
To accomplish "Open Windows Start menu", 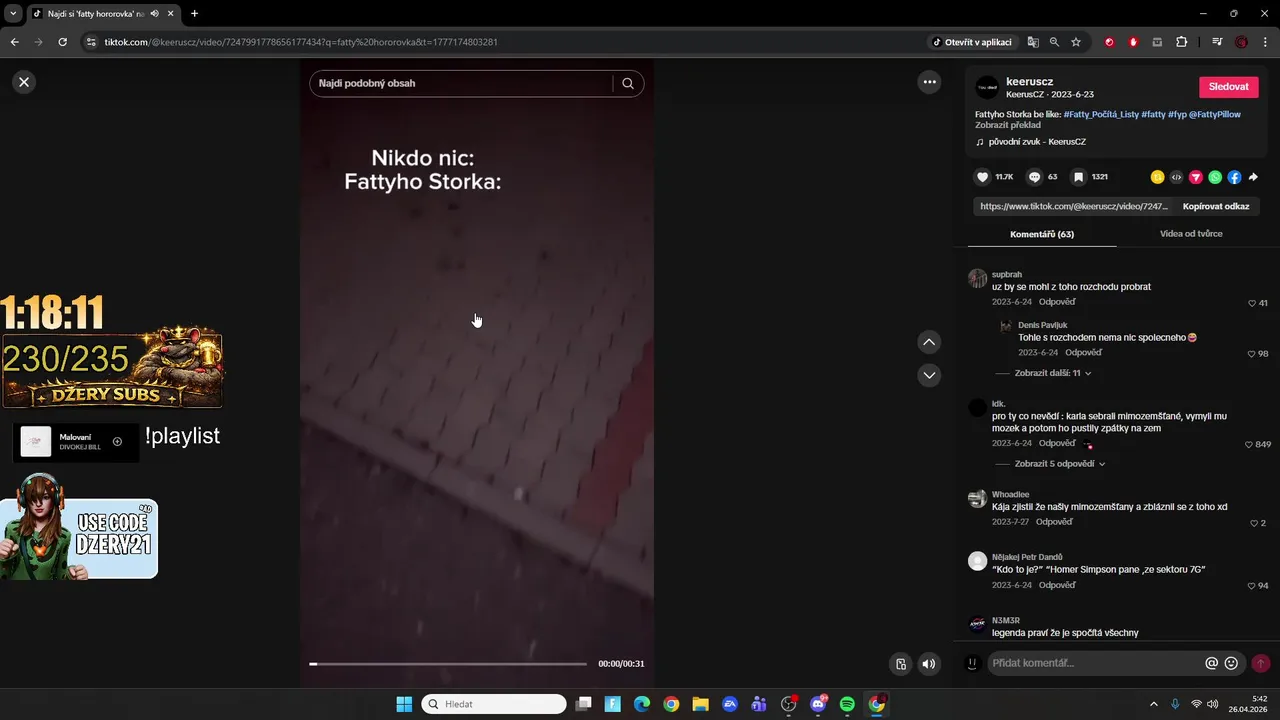I will pos(404,704).
